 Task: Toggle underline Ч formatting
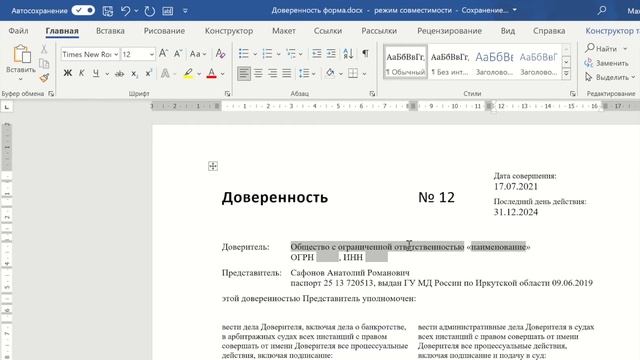pyautogui.click(x=96, y=73)
